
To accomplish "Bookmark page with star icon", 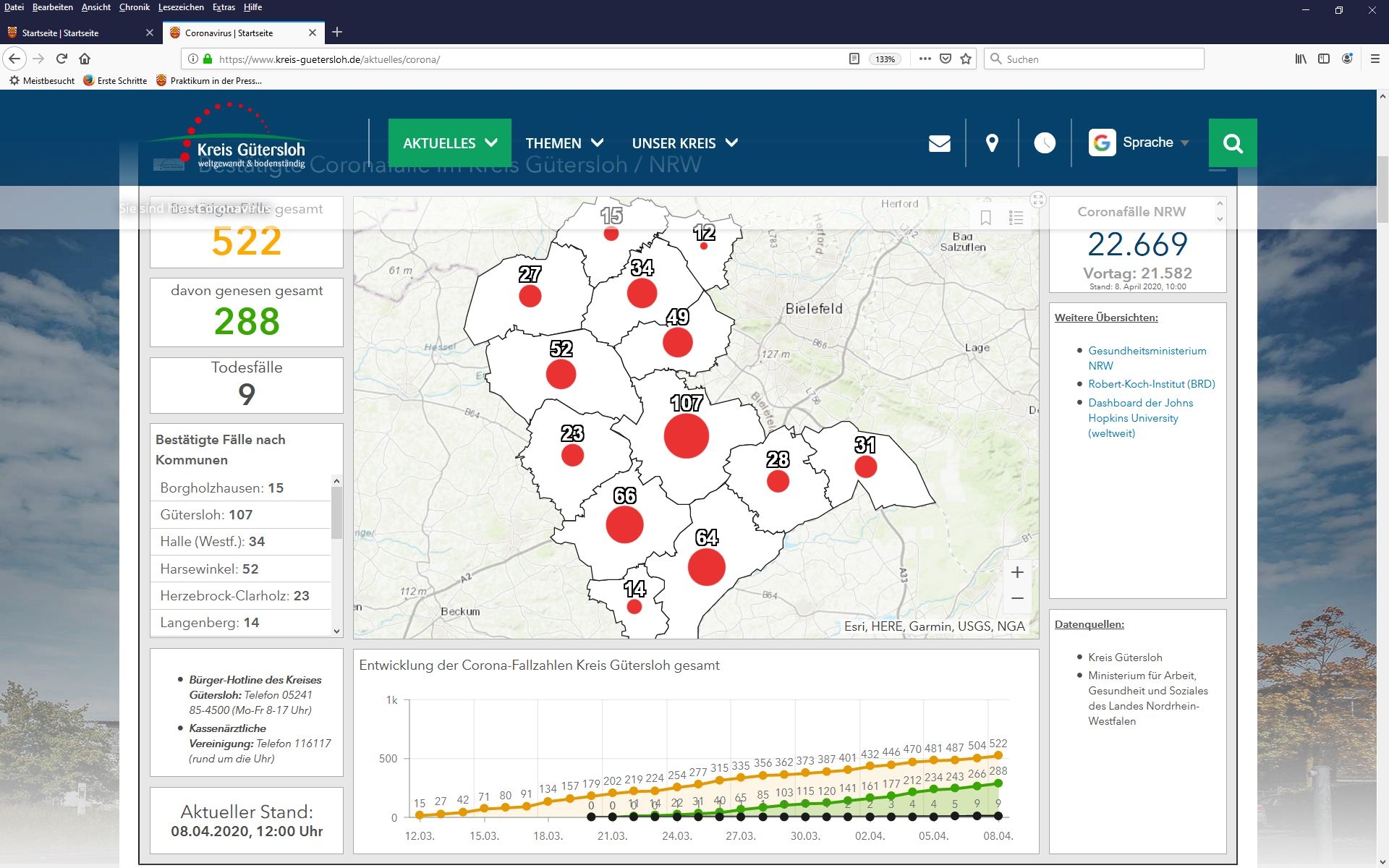I will [966, 59].
